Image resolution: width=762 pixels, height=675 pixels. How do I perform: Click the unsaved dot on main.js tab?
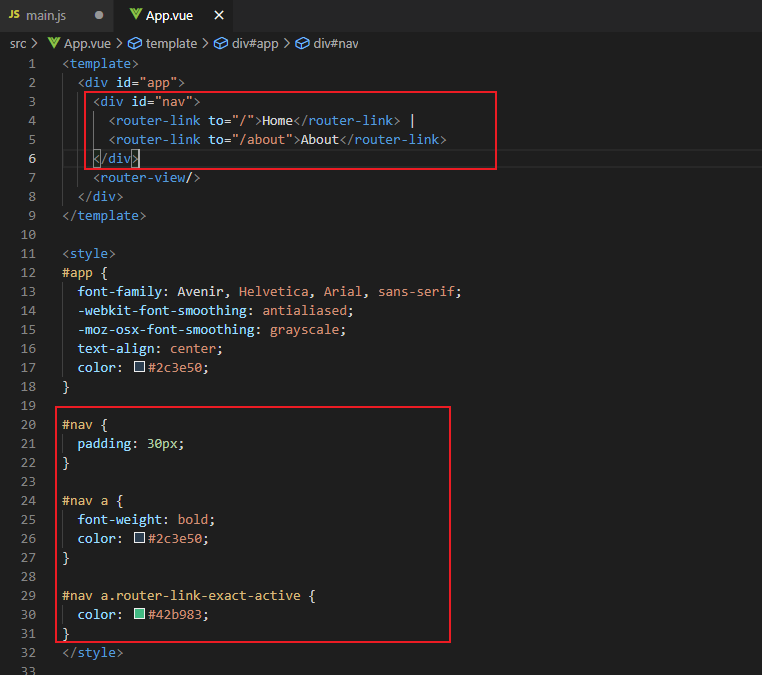(x=99, y=15)
